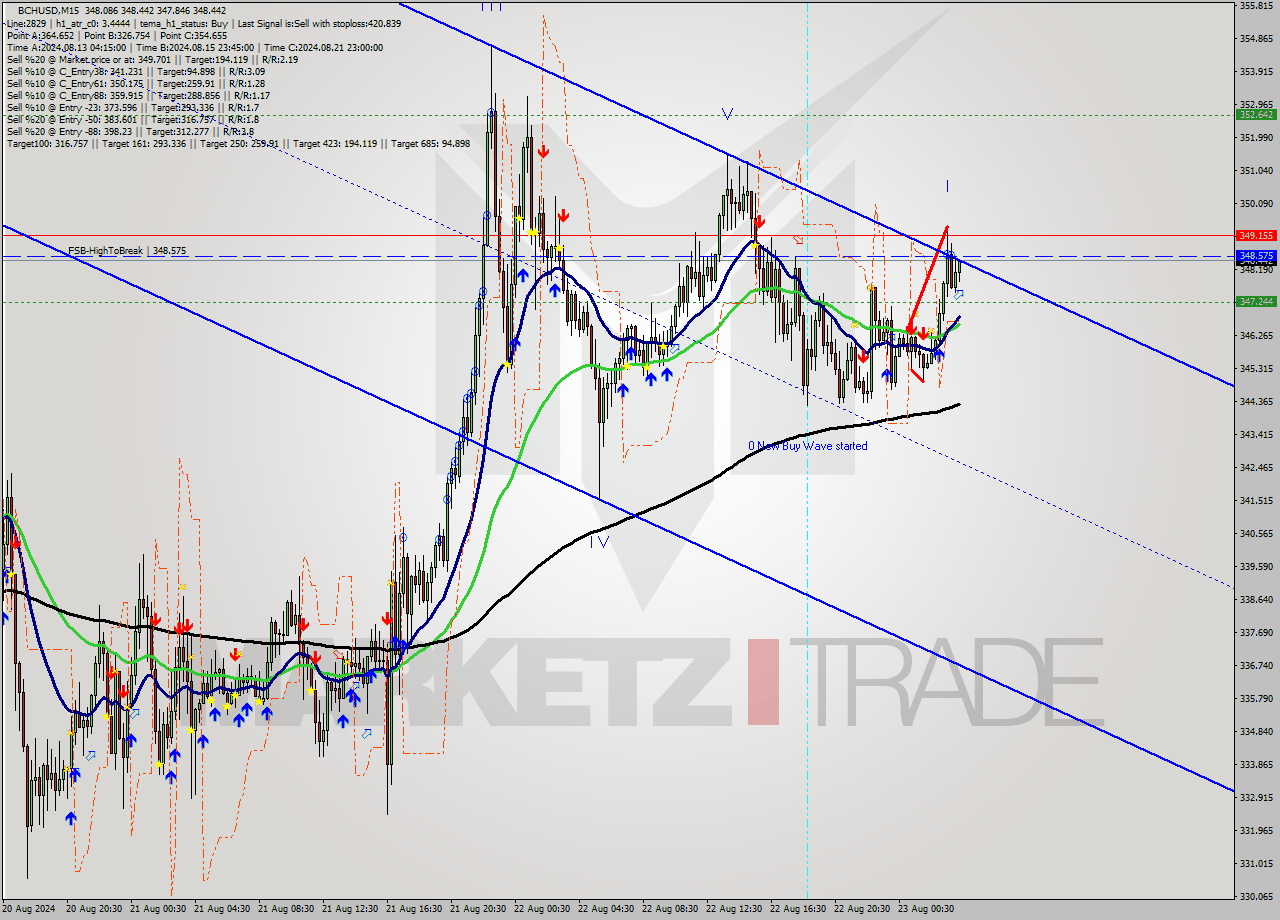The height and width of the screenshot is (920, 1280).
Task: Click the 351.040 price axis label
Action: pyautogui.click(x=1256, y=170)
